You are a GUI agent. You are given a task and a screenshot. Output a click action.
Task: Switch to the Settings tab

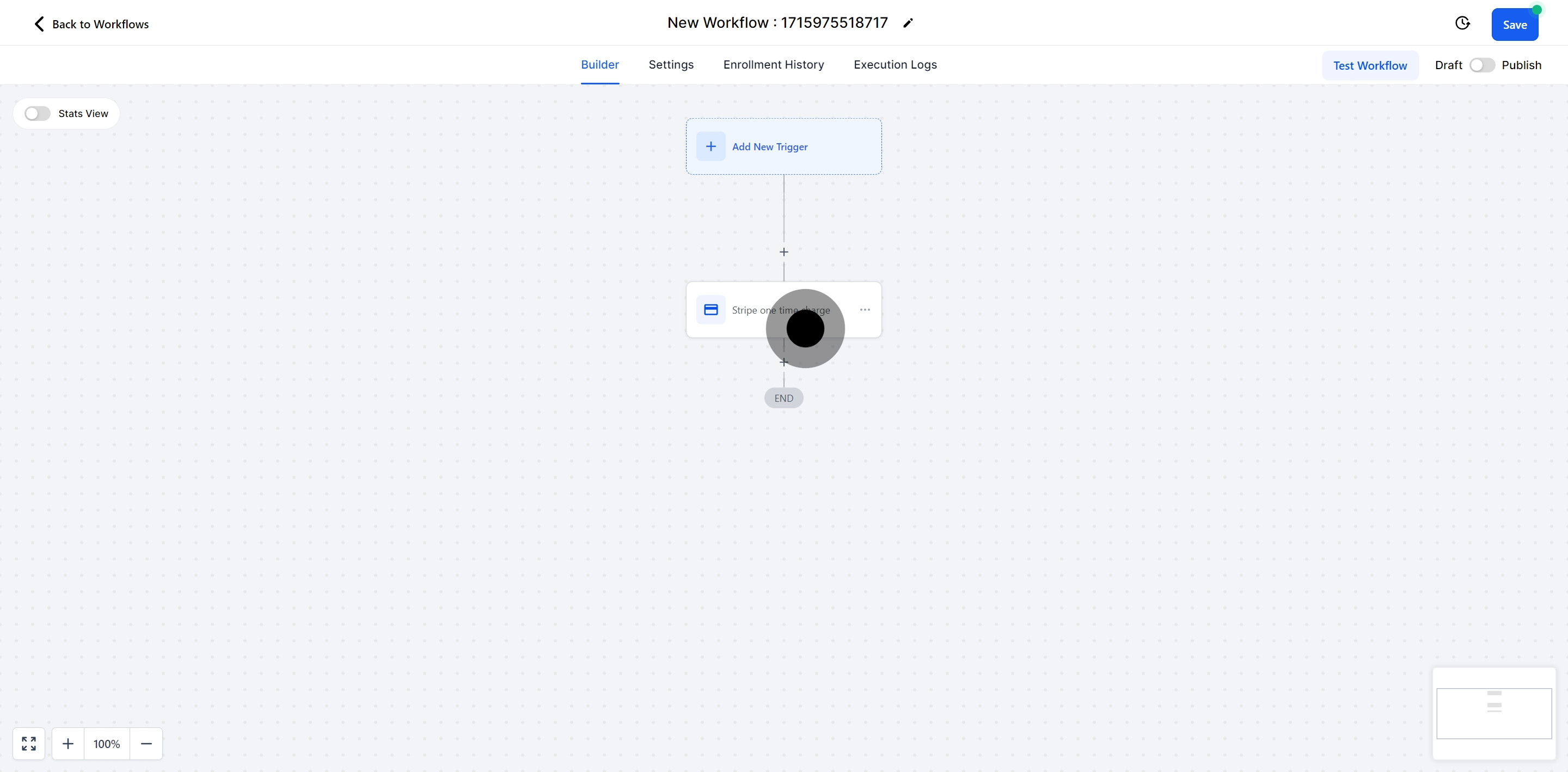pyautogui.click(x=671, y=65)
